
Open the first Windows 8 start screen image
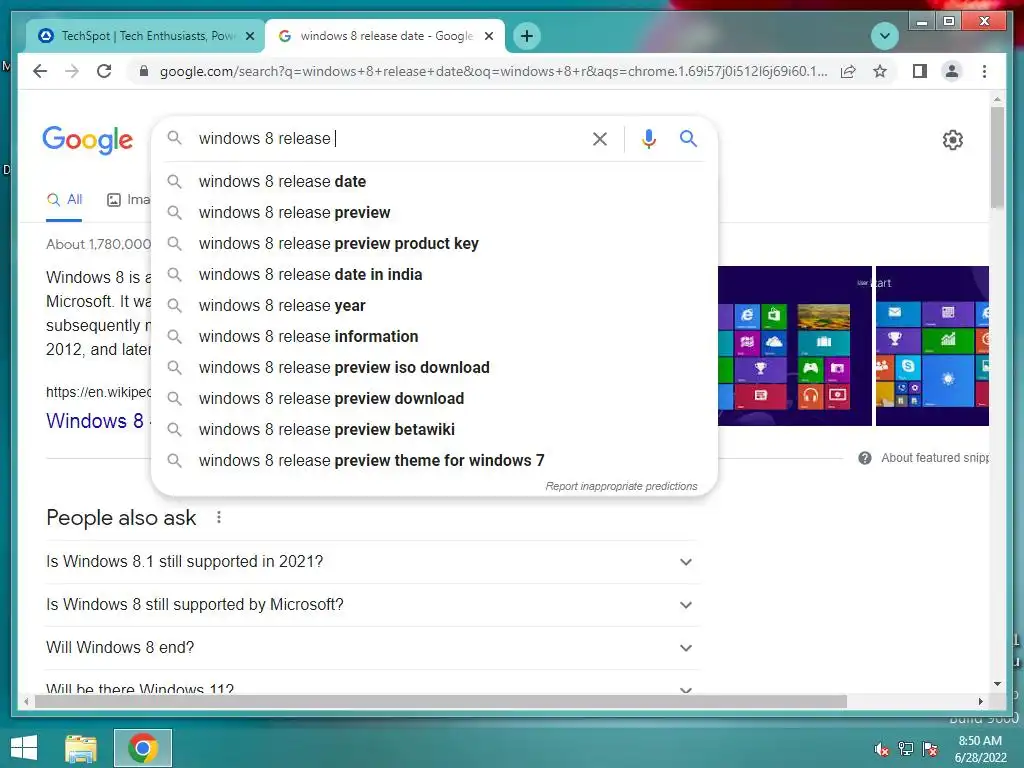[795, 345]
